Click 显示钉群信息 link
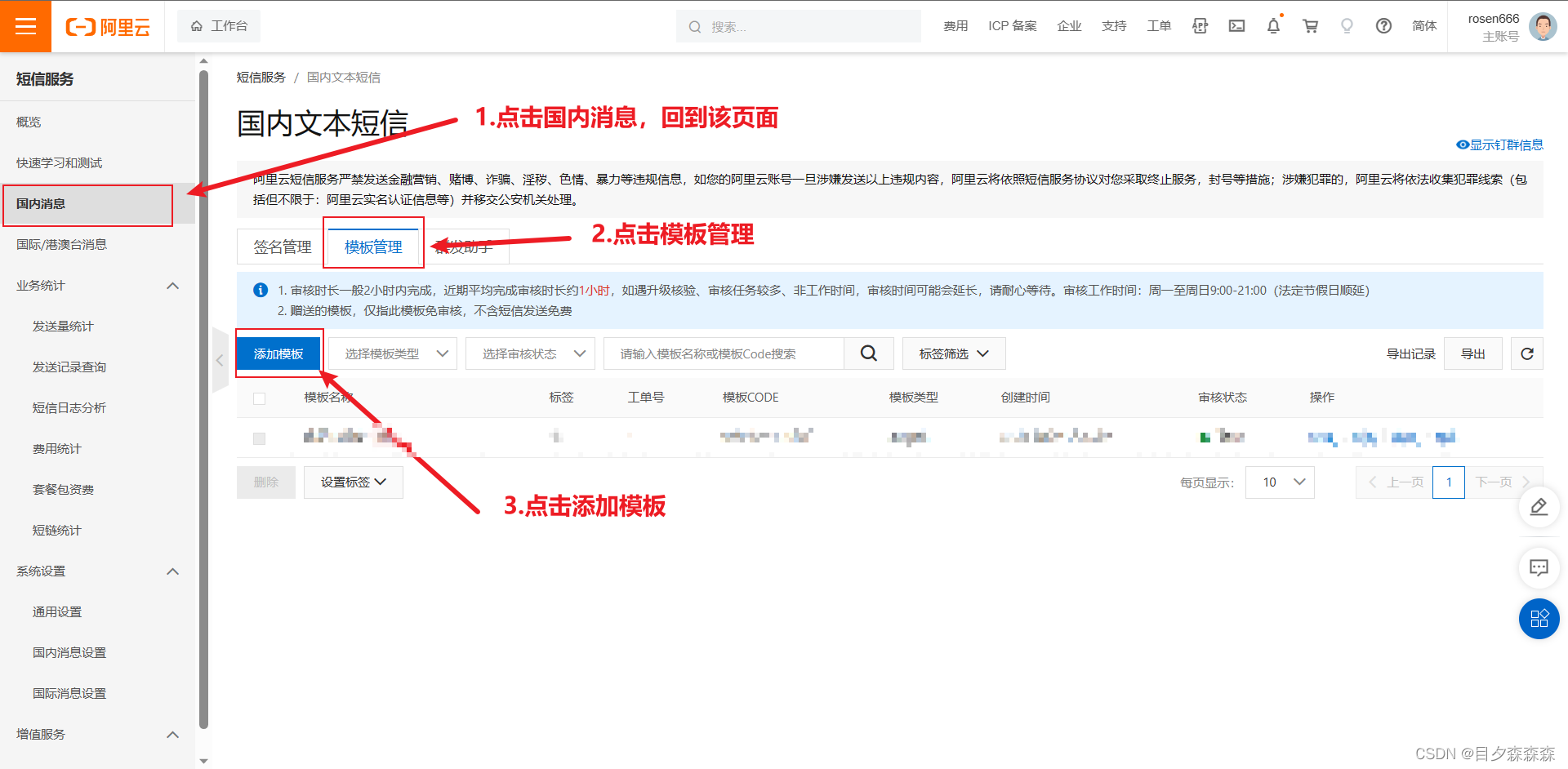The width and height of the screenshot is (1568, 769). [x=1499, y=145]
